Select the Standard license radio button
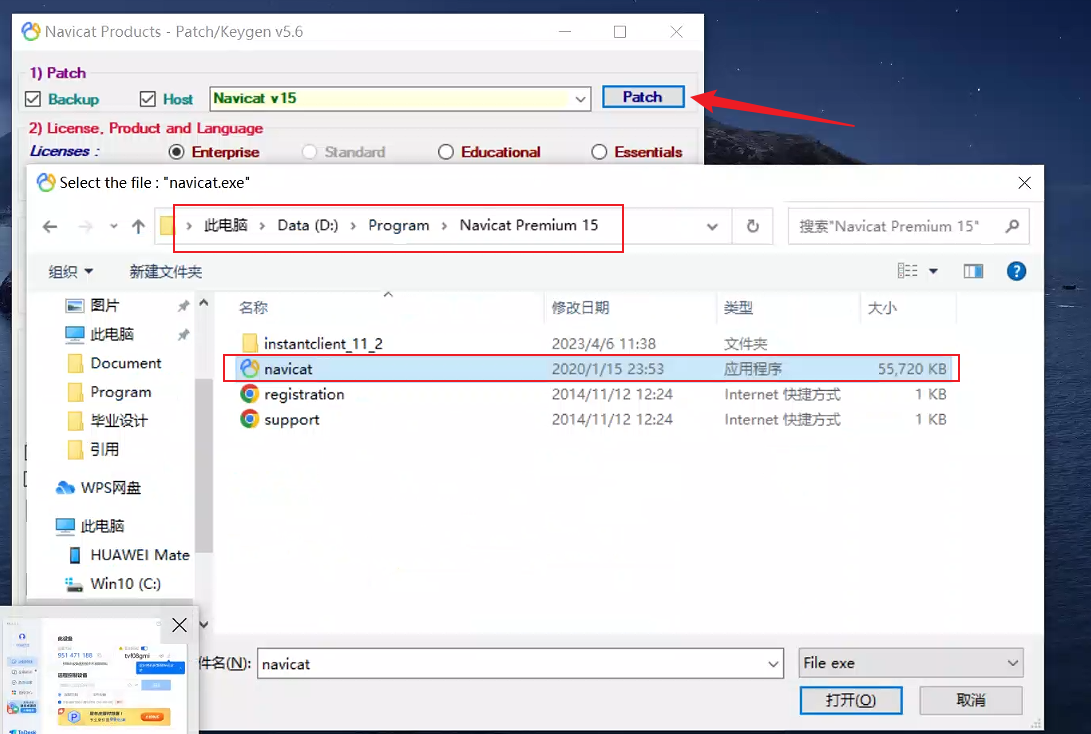 310,152
